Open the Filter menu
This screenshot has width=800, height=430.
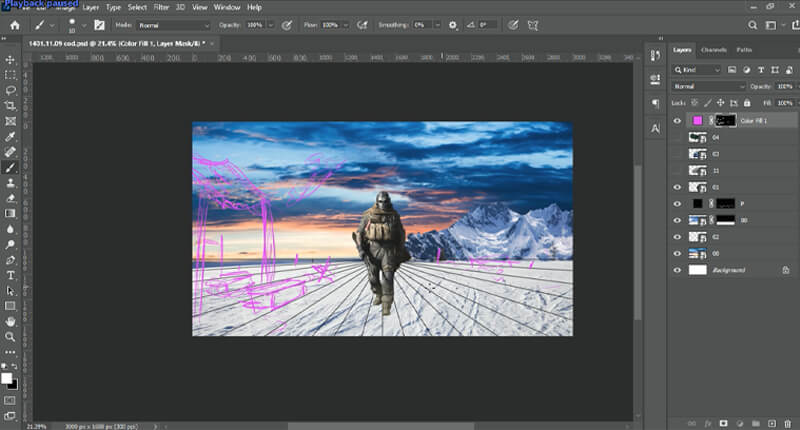click(161, 7)
